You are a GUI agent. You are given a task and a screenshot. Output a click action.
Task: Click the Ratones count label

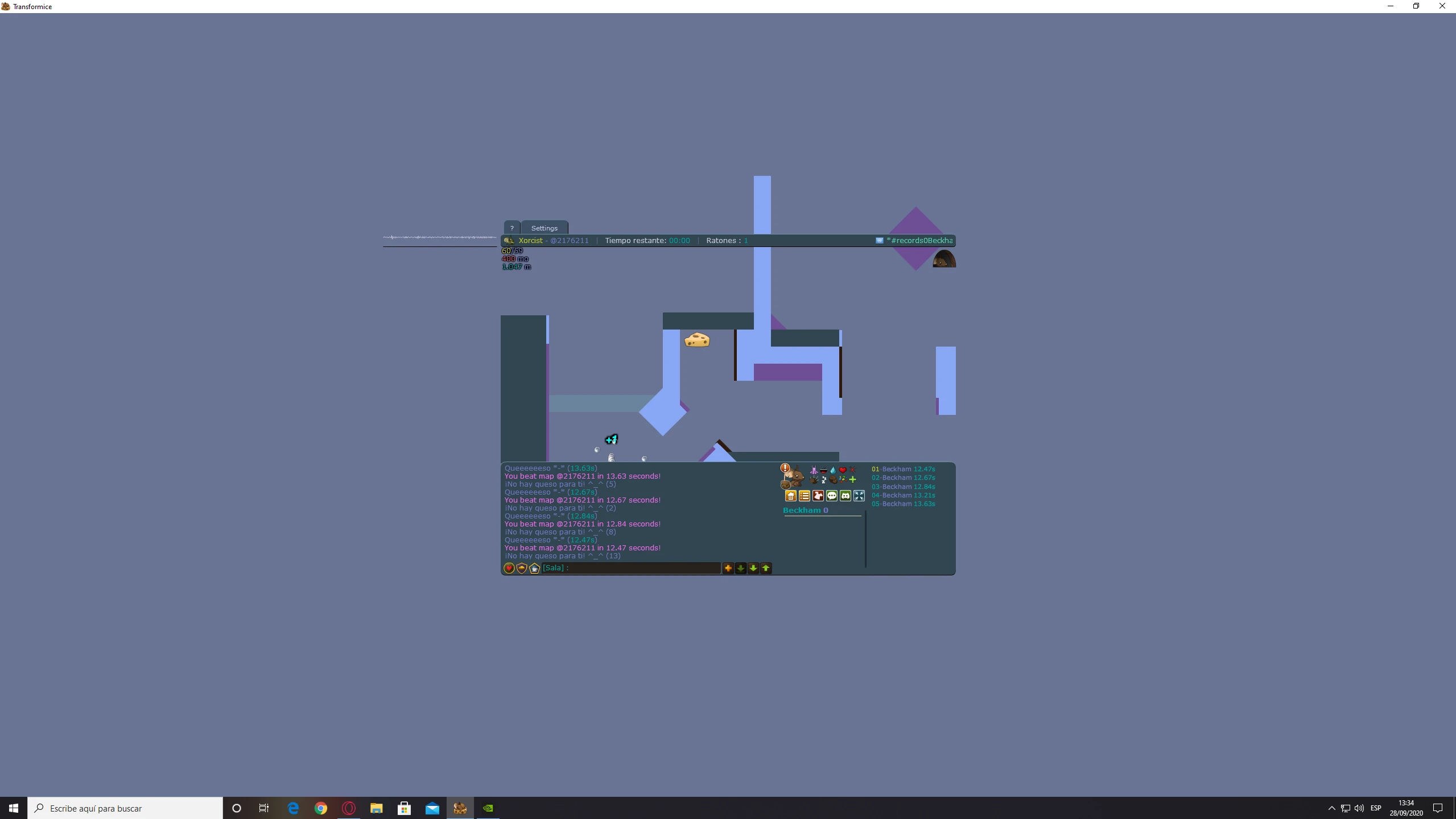click(727, 240)
